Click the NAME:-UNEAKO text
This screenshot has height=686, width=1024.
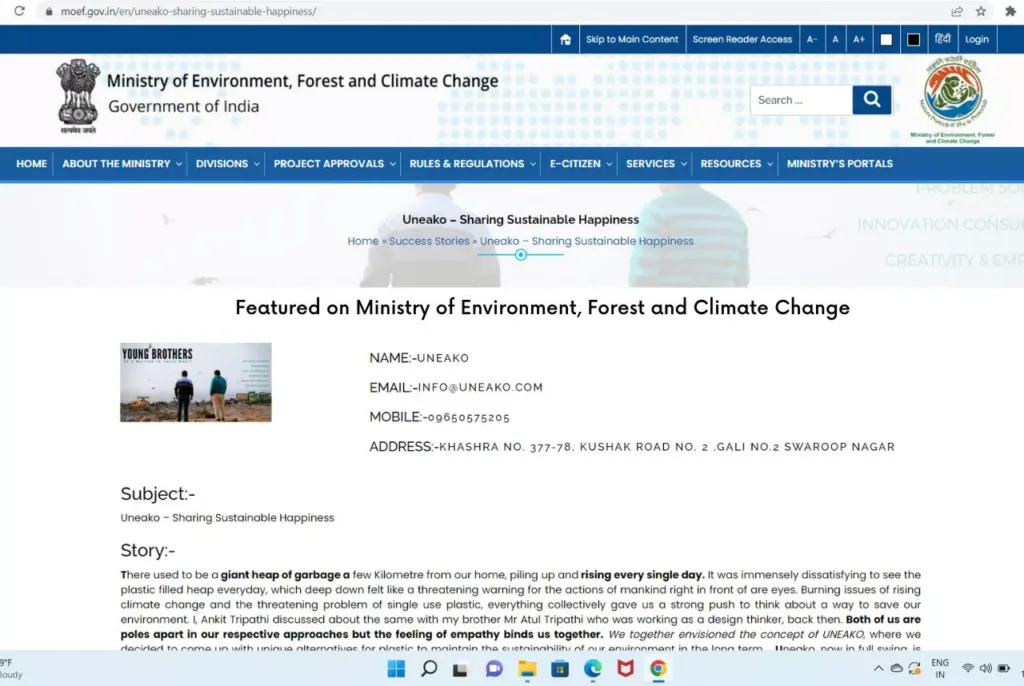pos(419,358)
